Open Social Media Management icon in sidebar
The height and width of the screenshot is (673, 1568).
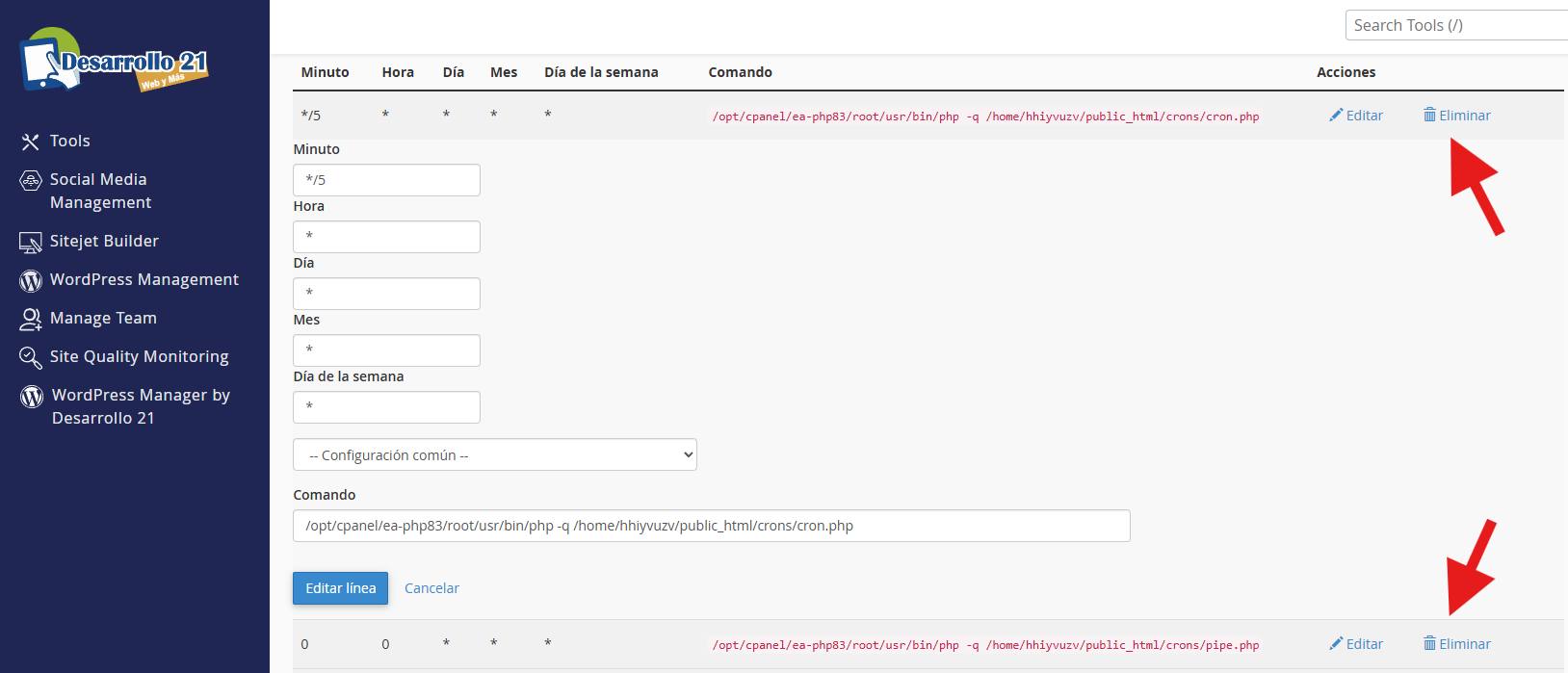31,180
